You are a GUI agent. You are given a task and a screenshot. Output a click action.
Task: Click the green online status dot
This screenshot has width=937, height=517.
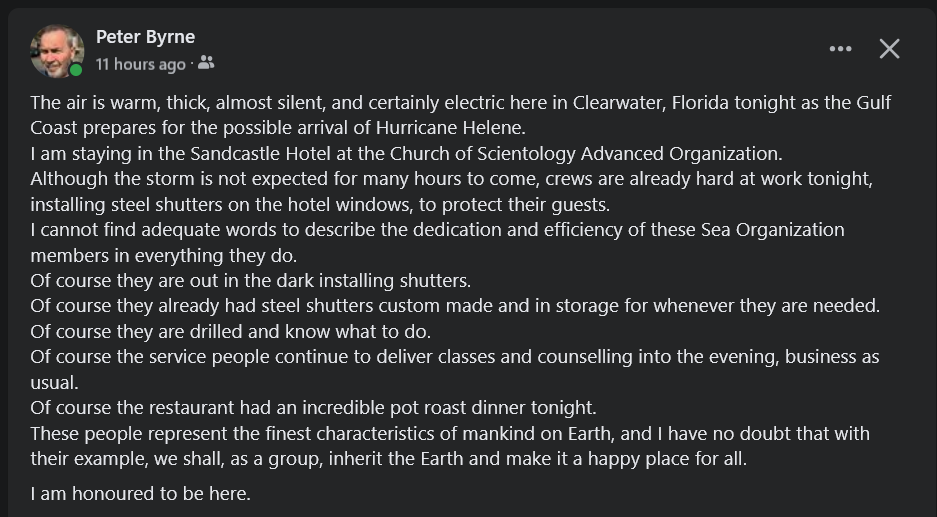pos(76,70)
